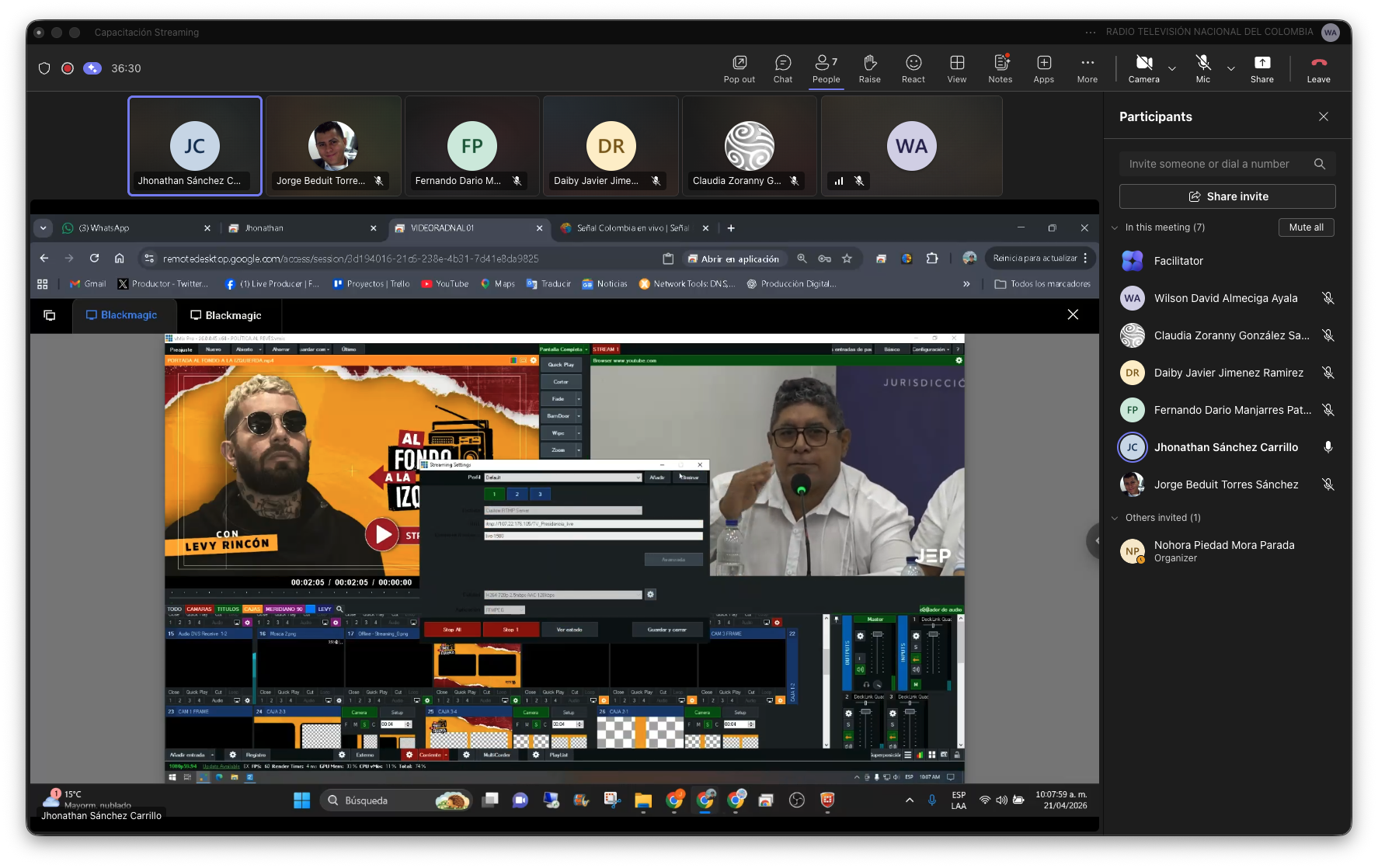Image resolution: width=1378 pixels, height=868 pixels.
Task: Click Mute all button
Action: pyautogui.click(x=1306, y=227)
